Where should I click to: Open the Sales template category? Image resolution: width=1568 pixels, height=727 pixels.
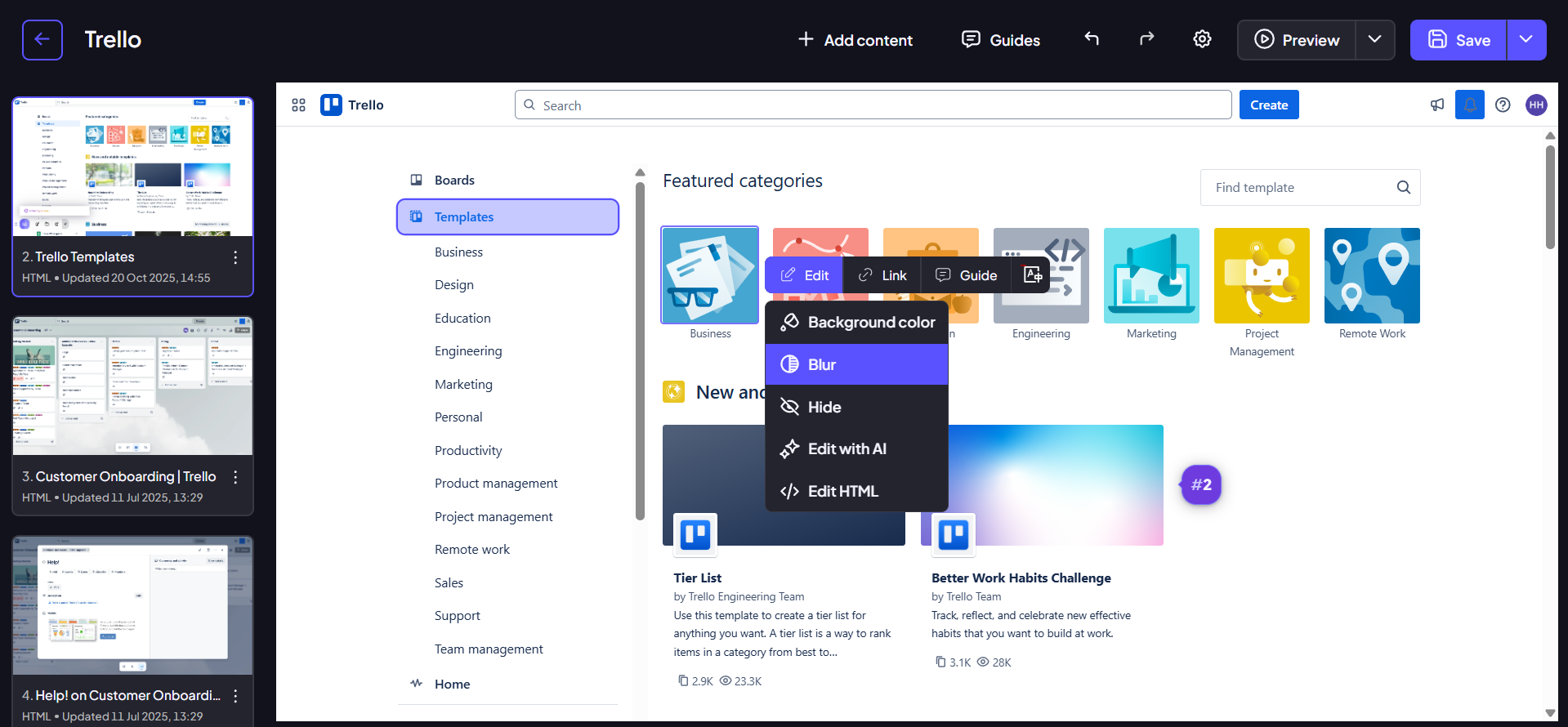(449, 582)
